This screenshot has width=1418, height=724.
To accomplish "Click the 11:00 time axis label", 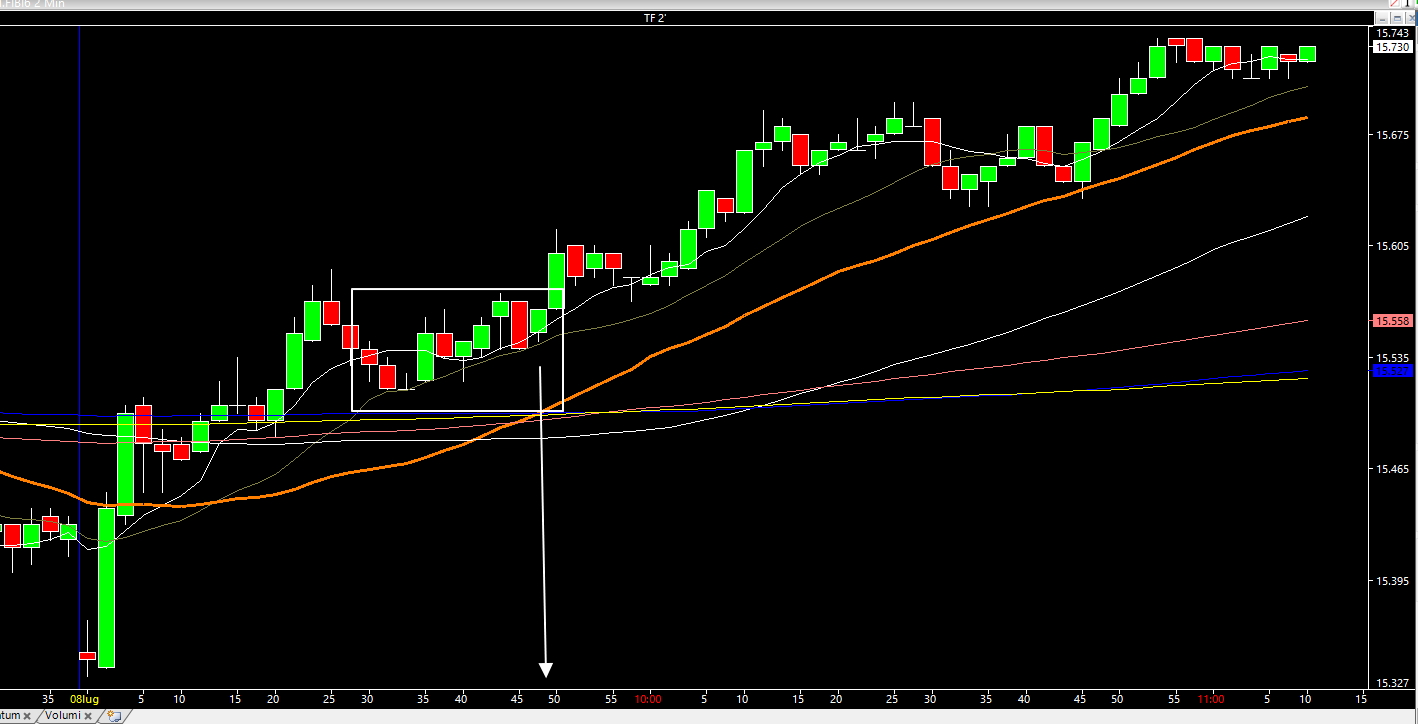I will 1211,698.
